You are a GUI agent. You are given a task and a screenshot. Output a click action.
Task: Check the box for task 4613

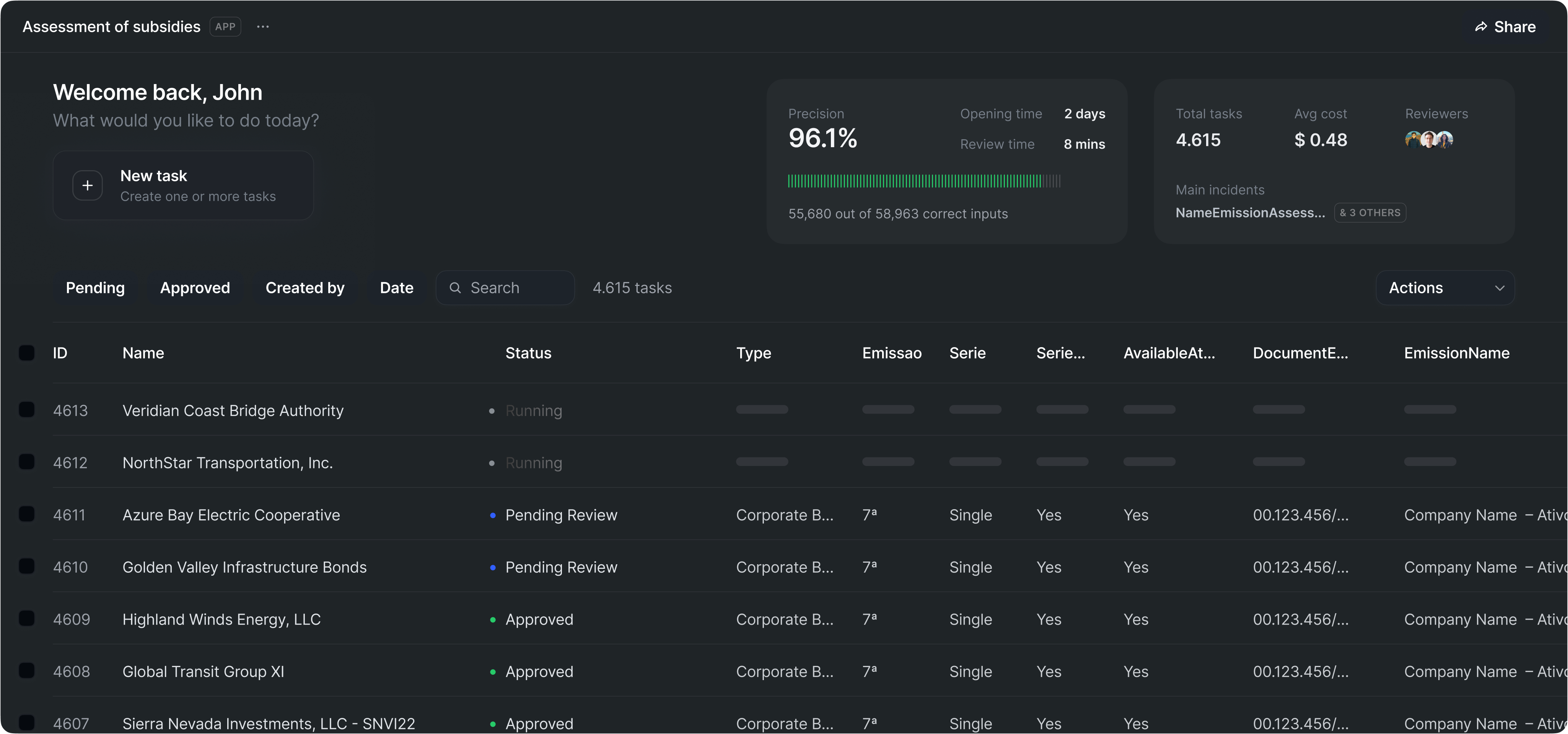click(x=27, y=410)
